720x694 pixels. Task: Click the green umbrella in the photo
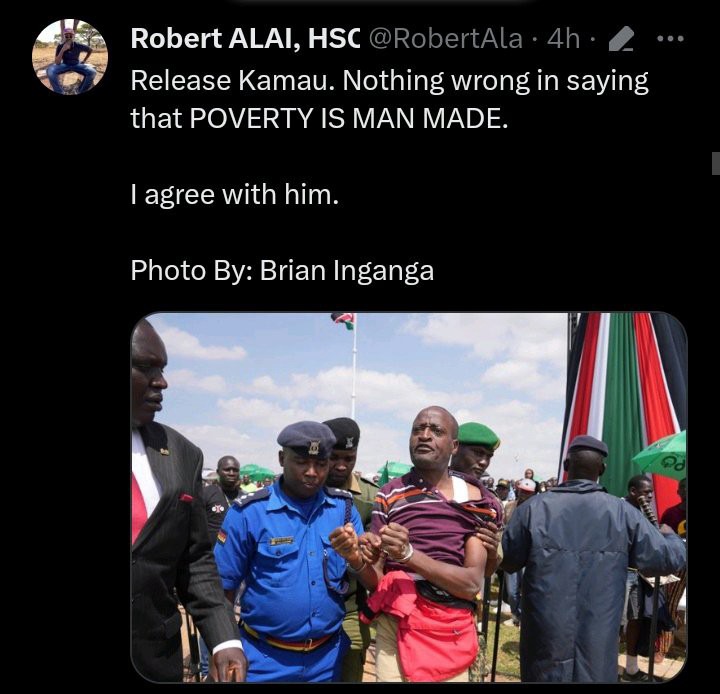pos(661,456)
